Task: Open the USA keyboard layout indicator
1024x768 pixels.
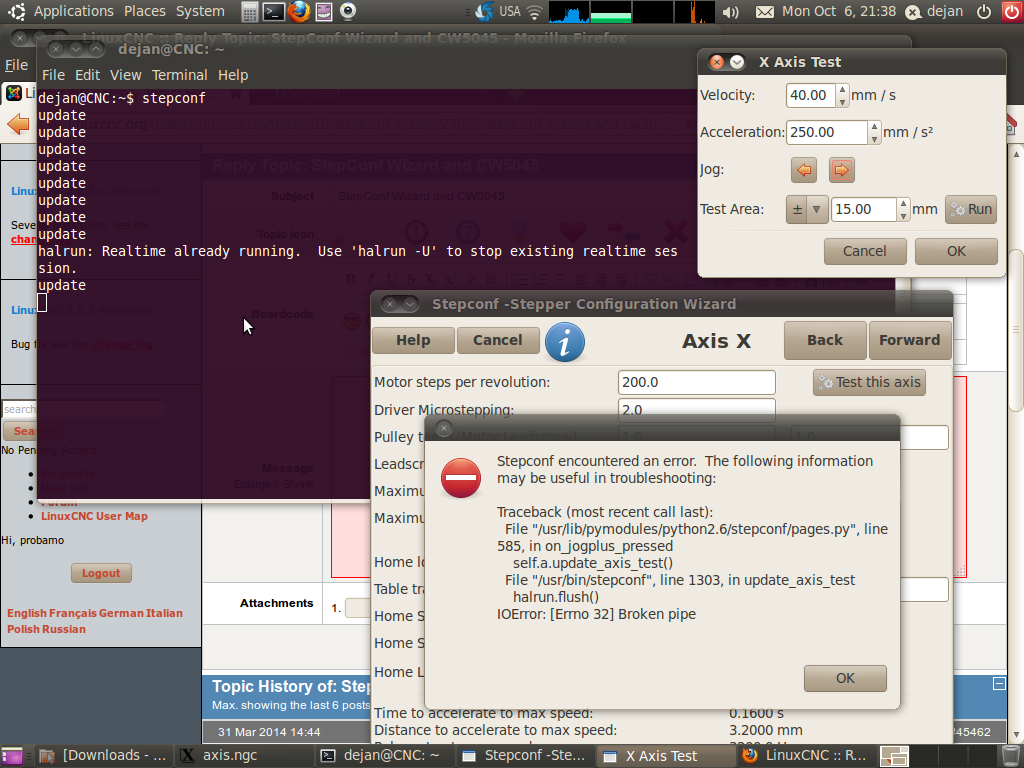Action: [509, 11]
